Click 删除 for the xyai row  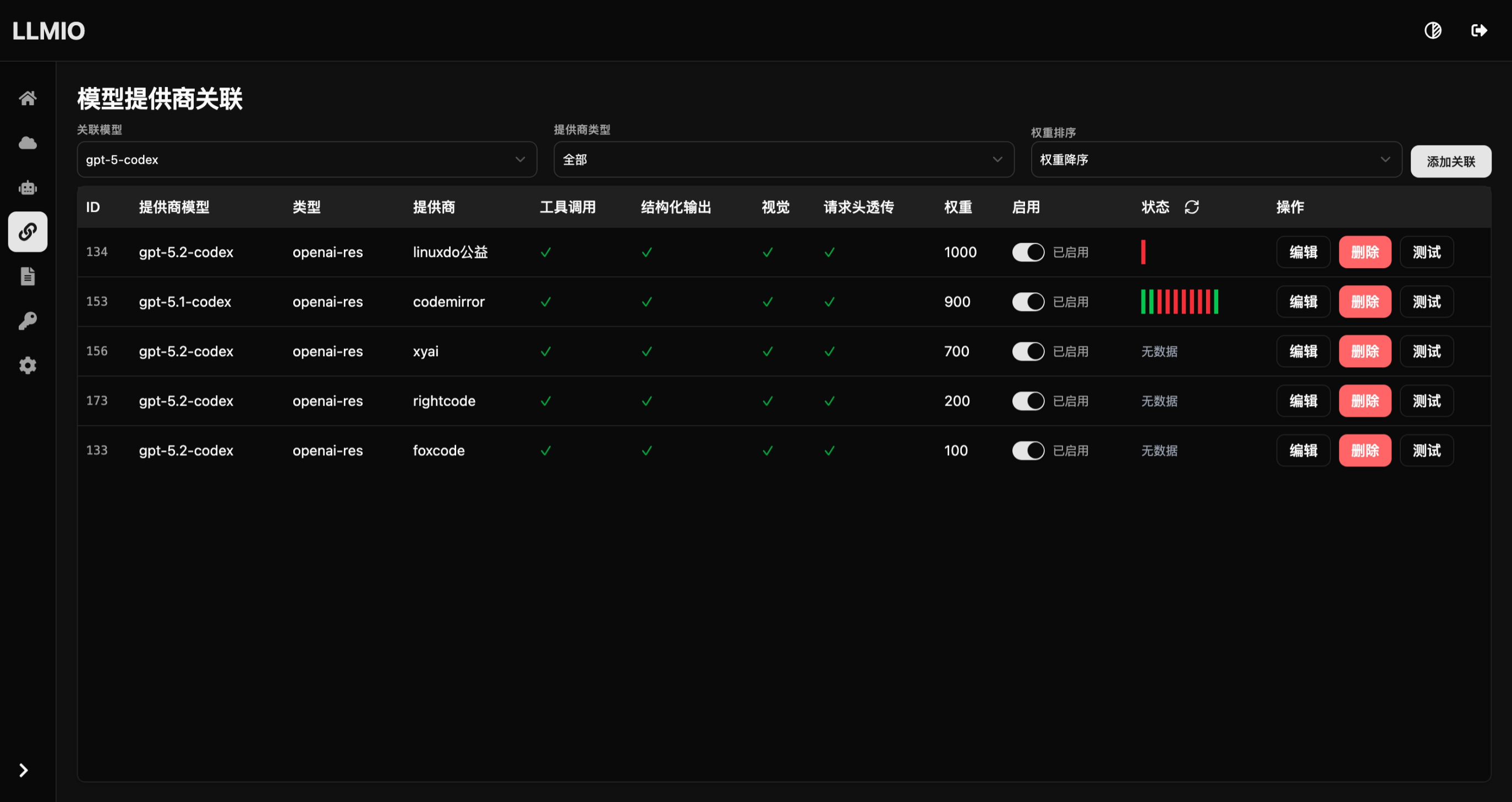pyautogui.click(x=1365, y=351)
